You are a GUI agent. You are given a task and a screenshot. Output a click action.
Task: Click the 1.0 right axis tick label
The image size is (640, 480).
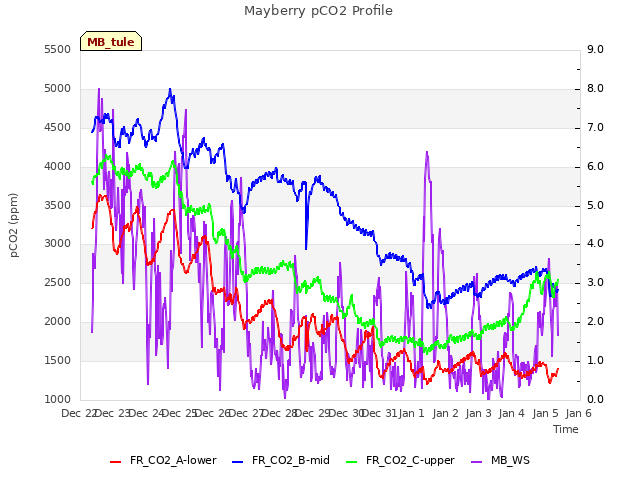pyautogui.click(x=595, y=360)
